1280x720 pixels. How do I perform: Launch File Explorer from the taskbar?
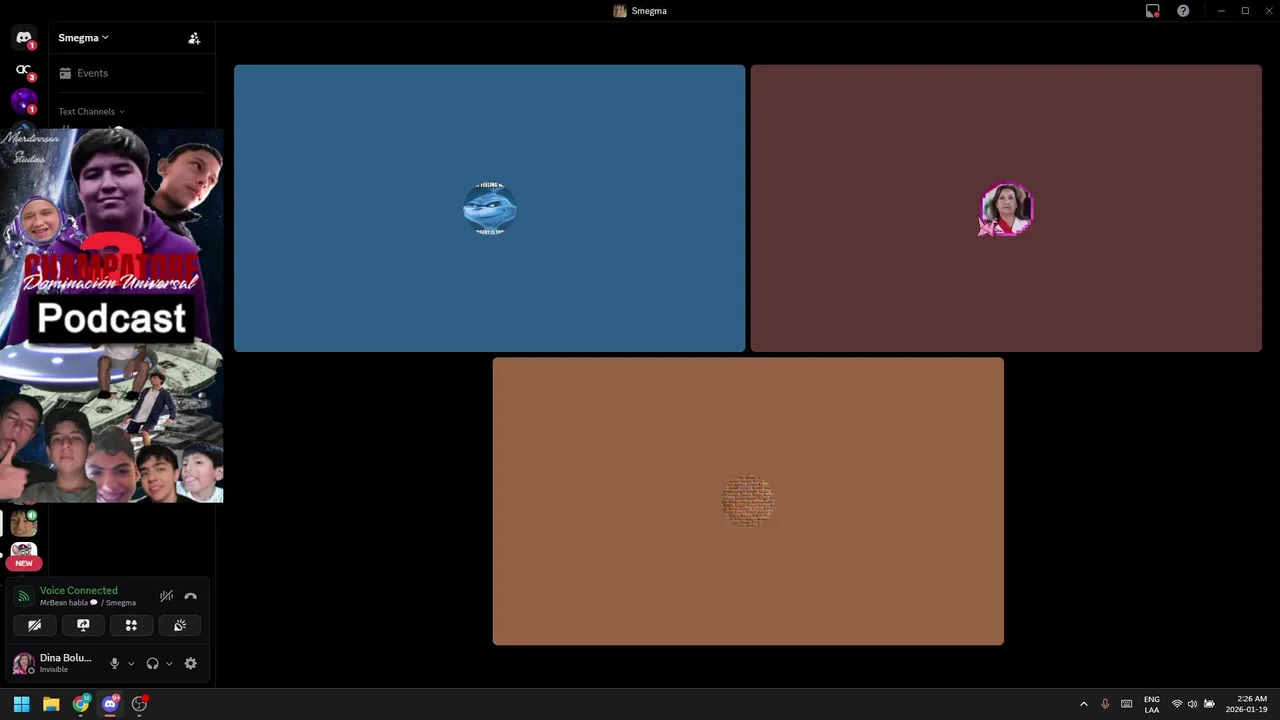point(51,704)
